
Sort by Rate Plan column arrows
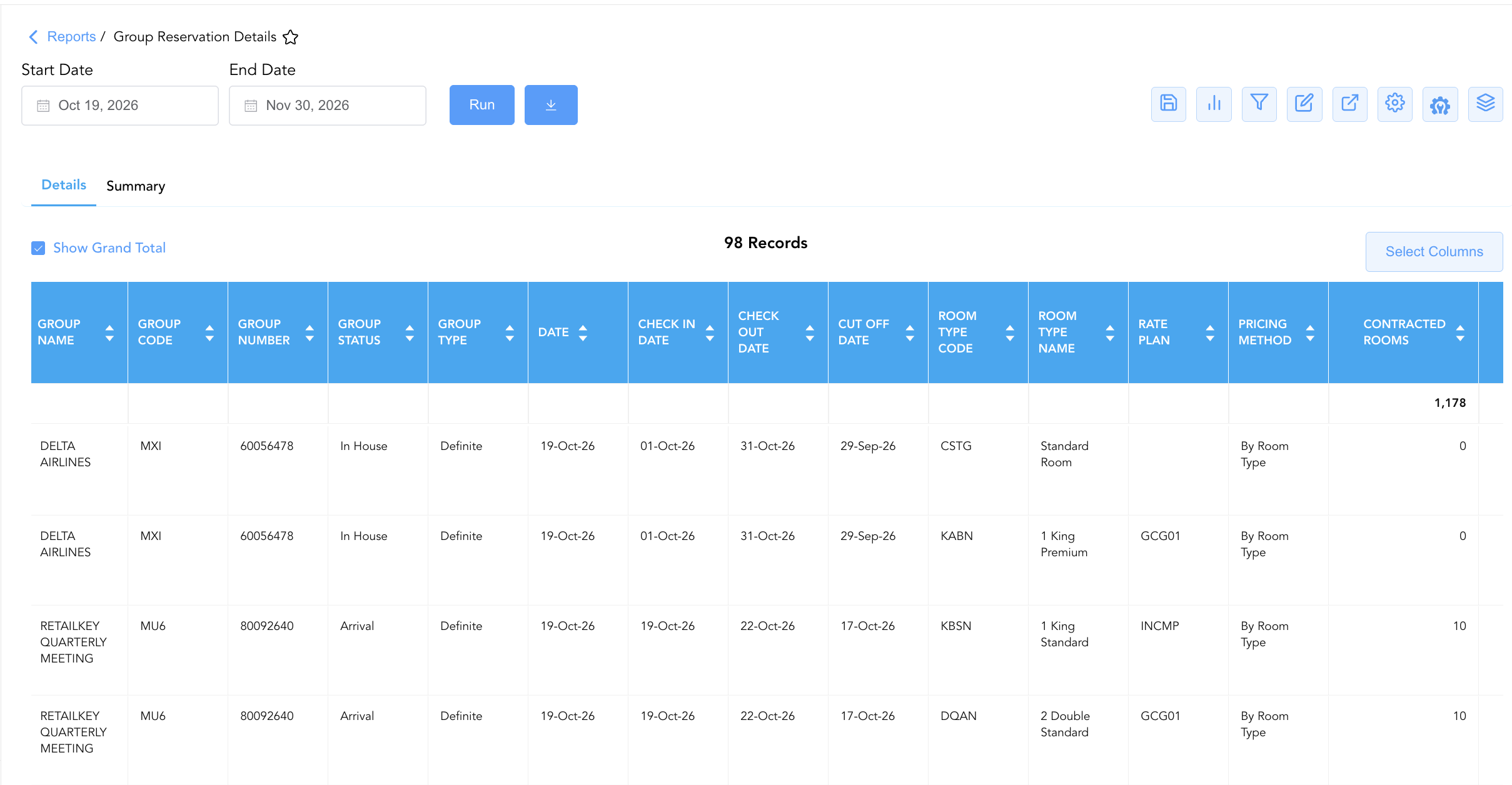pos(1210,332)
